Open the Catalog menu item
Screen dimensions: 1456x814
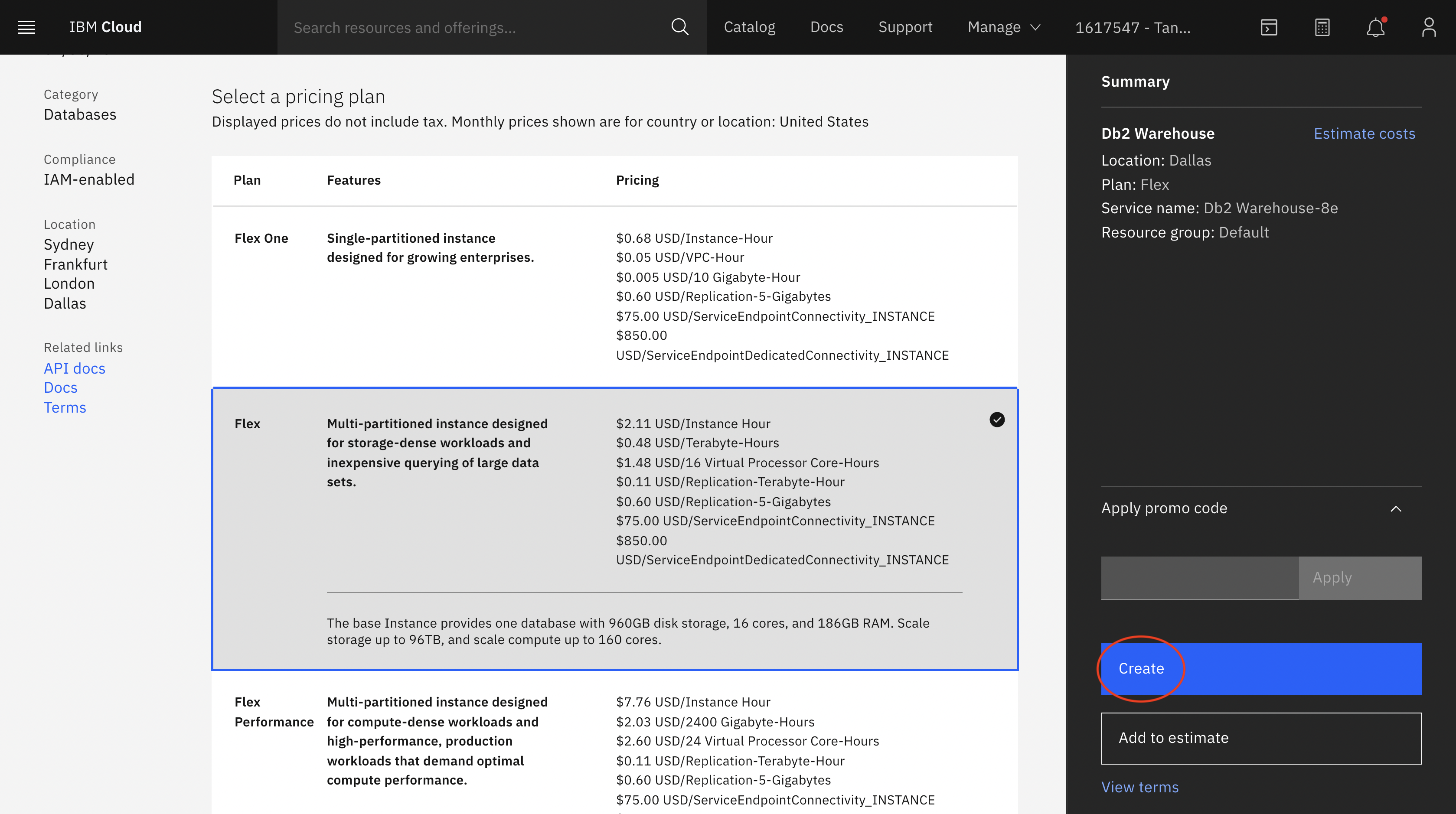(x=750, y=27)
